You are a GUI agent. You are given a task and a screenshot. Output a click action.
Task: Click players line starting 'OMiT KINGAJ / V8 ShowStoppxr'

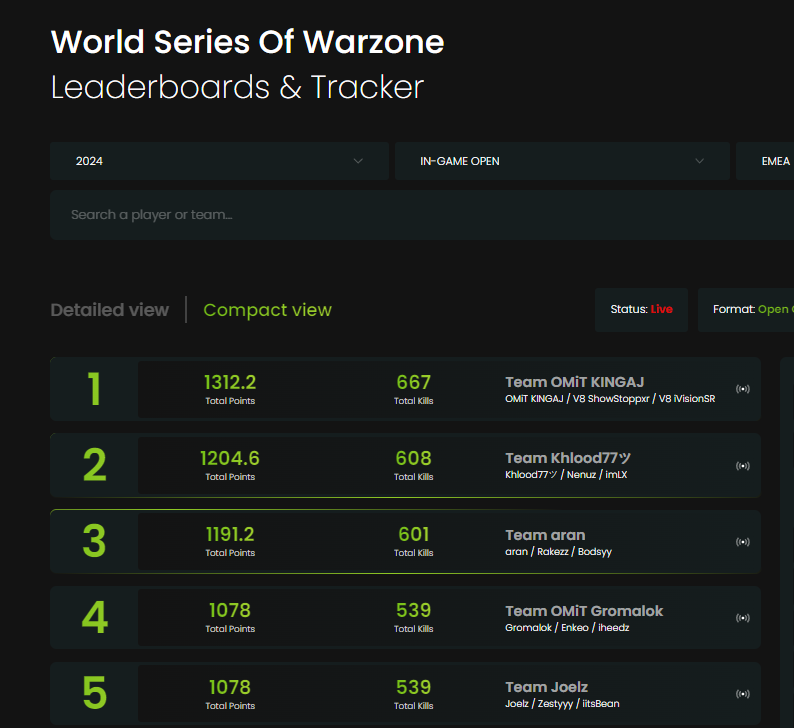[x=610, y=399]
